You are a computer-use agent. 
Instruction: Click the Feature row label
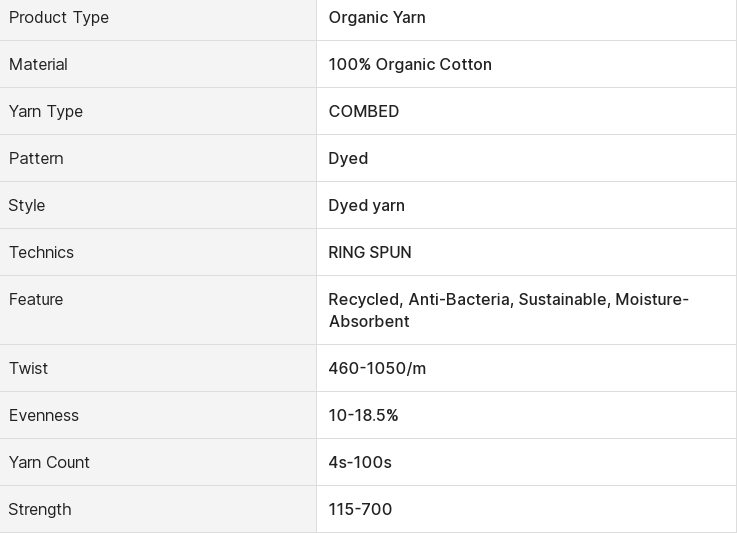click(x=36, y=299)
